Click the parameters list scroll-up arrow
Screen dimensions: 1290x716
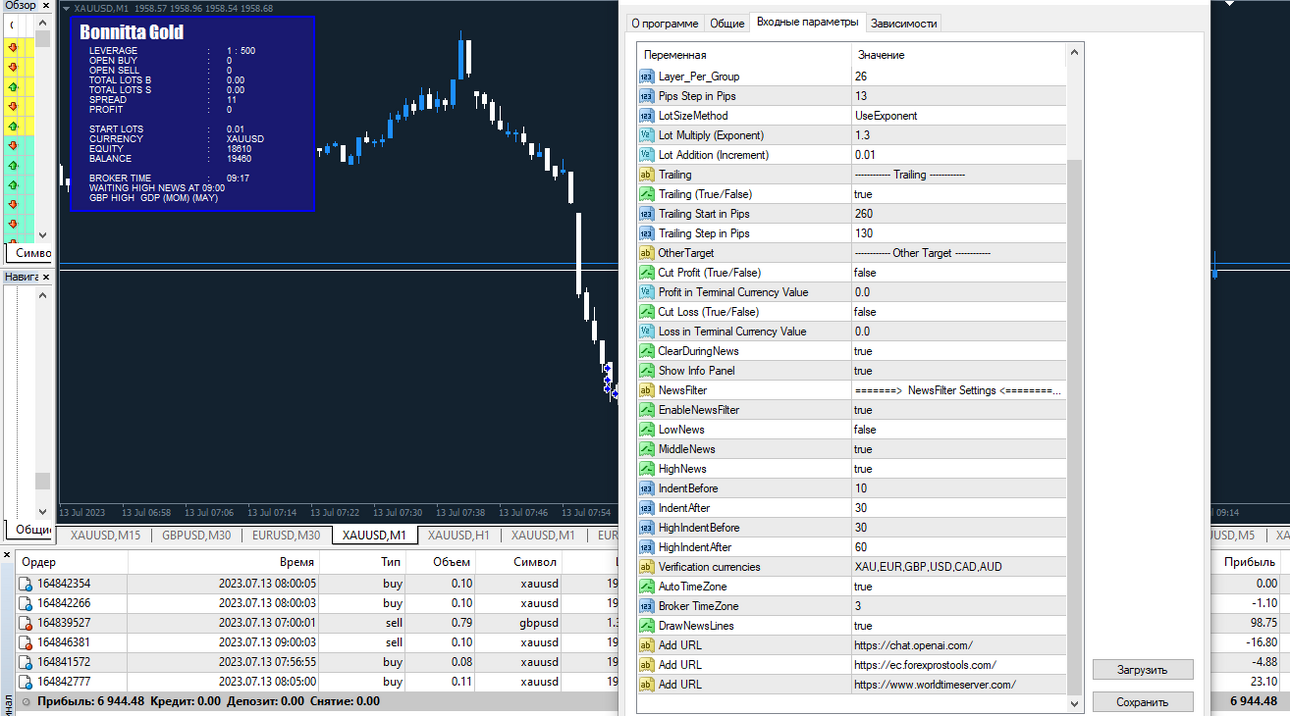click(x=1075, y=51)
